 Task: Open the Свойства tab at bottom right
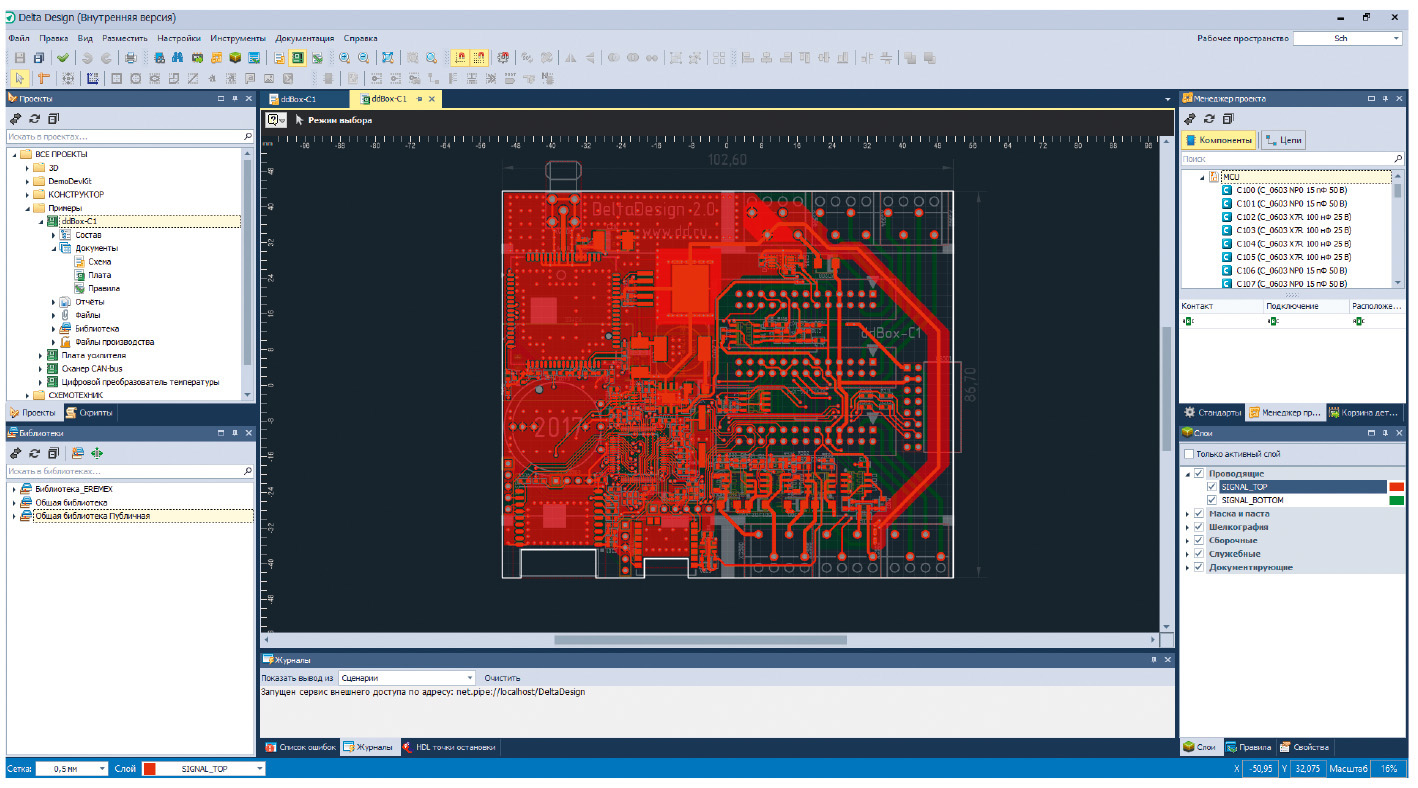point(1304,747)
